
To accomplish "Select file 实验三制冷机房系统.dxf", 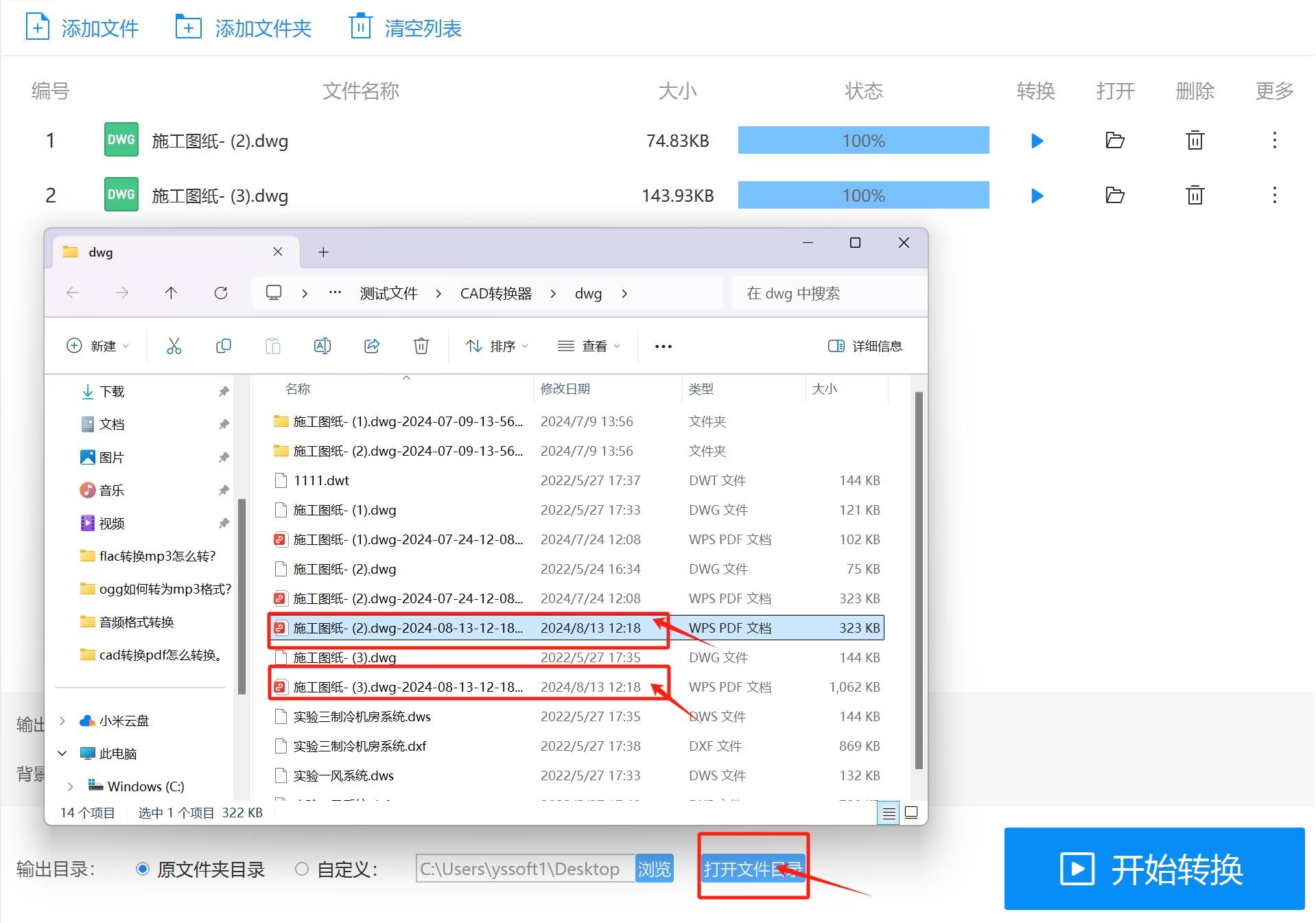I will tap(360, 746).
